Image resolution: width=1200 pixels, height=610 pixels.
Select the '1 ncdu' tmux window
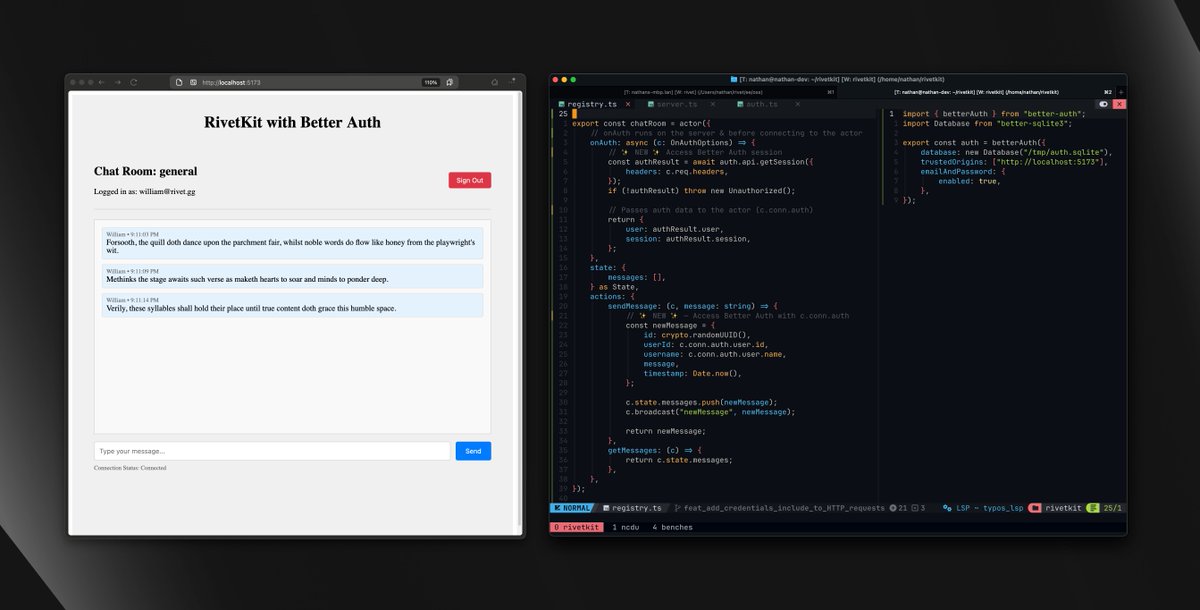point(626,527)
